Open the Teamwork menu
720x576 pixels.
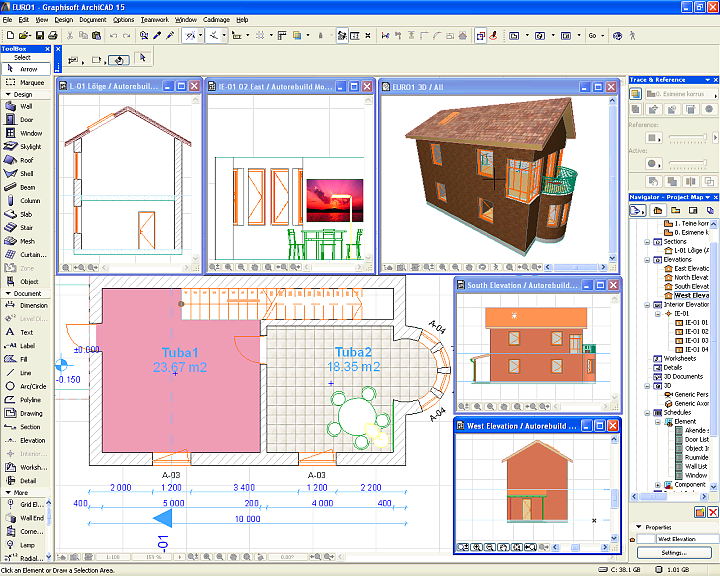pos(155,20)
